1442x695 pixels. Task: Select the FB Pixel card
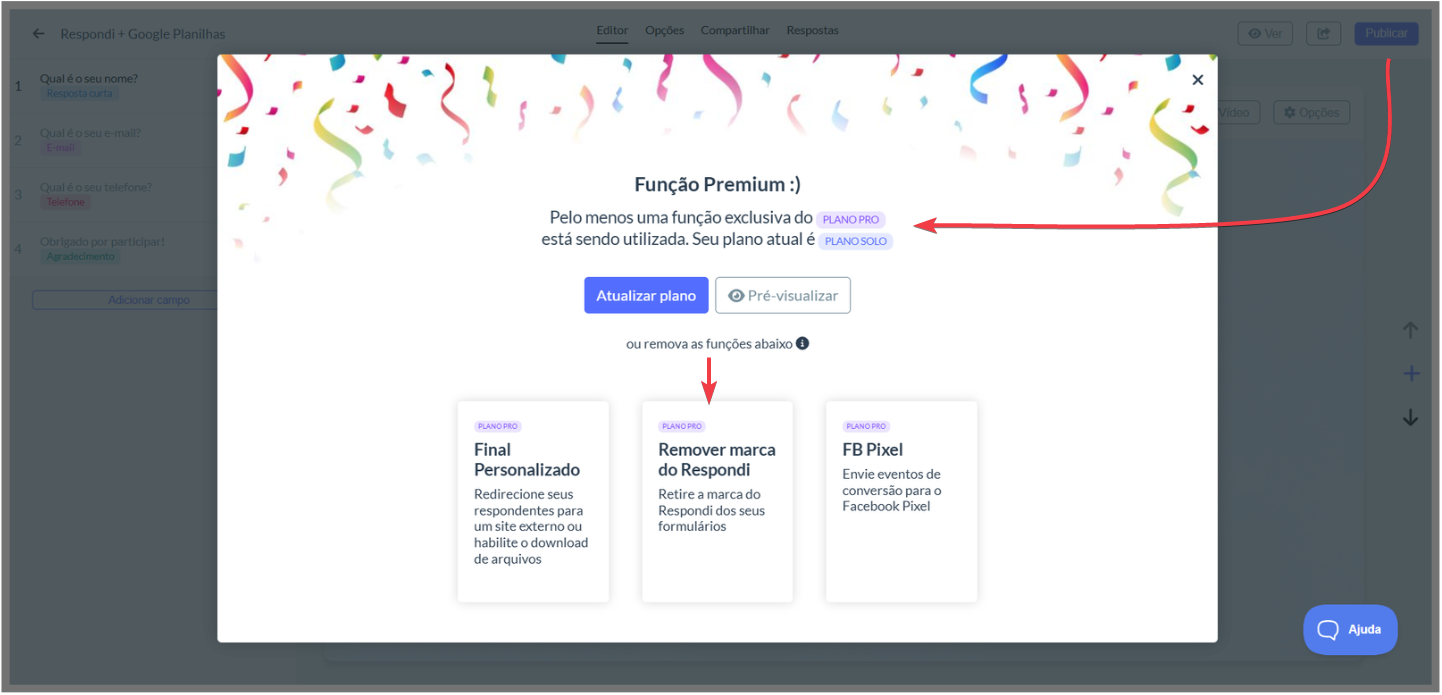901,501
